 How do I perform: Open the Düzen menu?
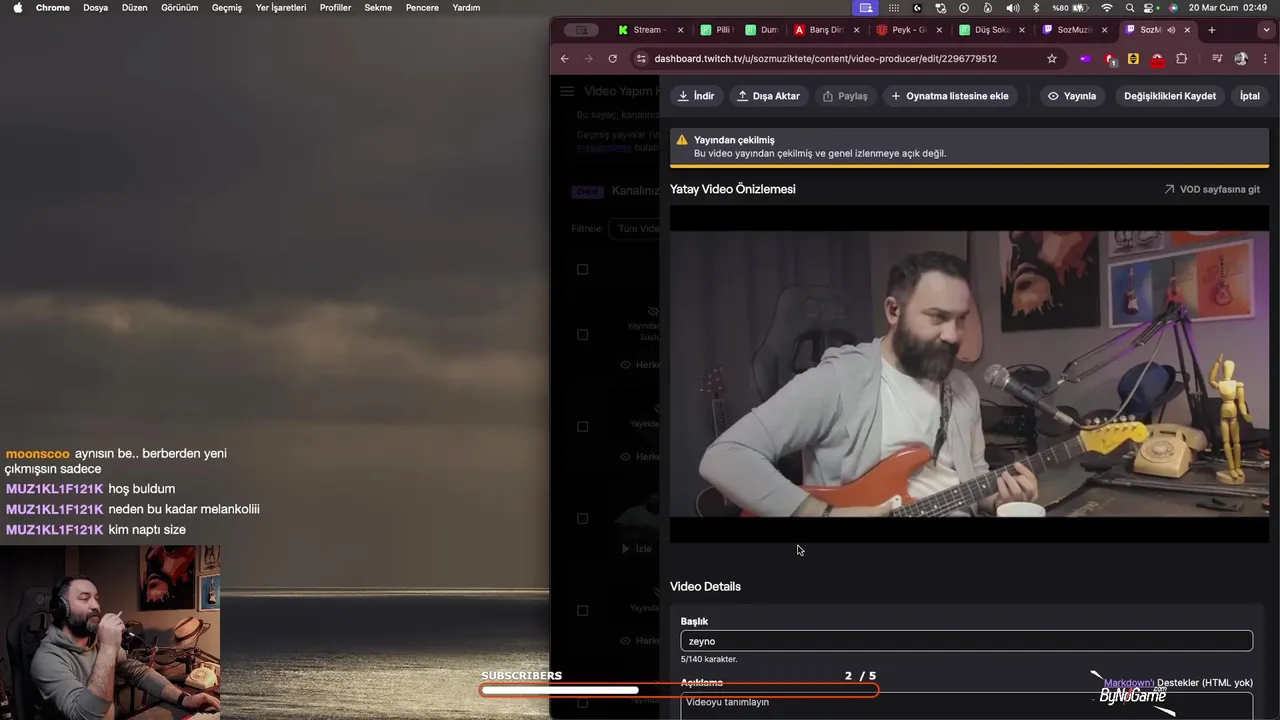tap(134, 8)
